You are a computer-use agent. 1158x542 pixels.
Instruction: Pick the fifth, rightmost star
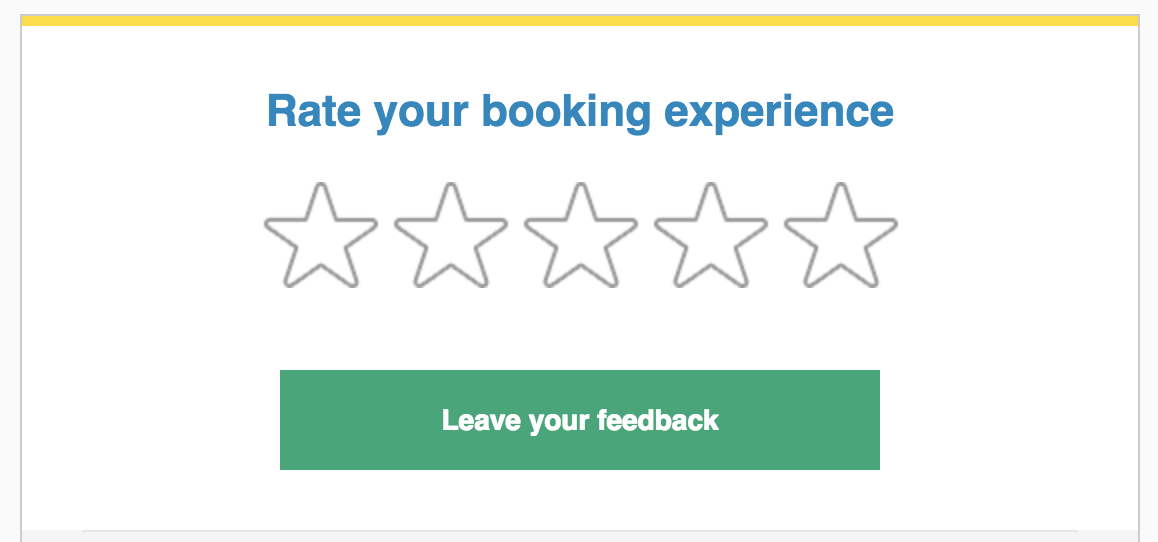(841, 236)
